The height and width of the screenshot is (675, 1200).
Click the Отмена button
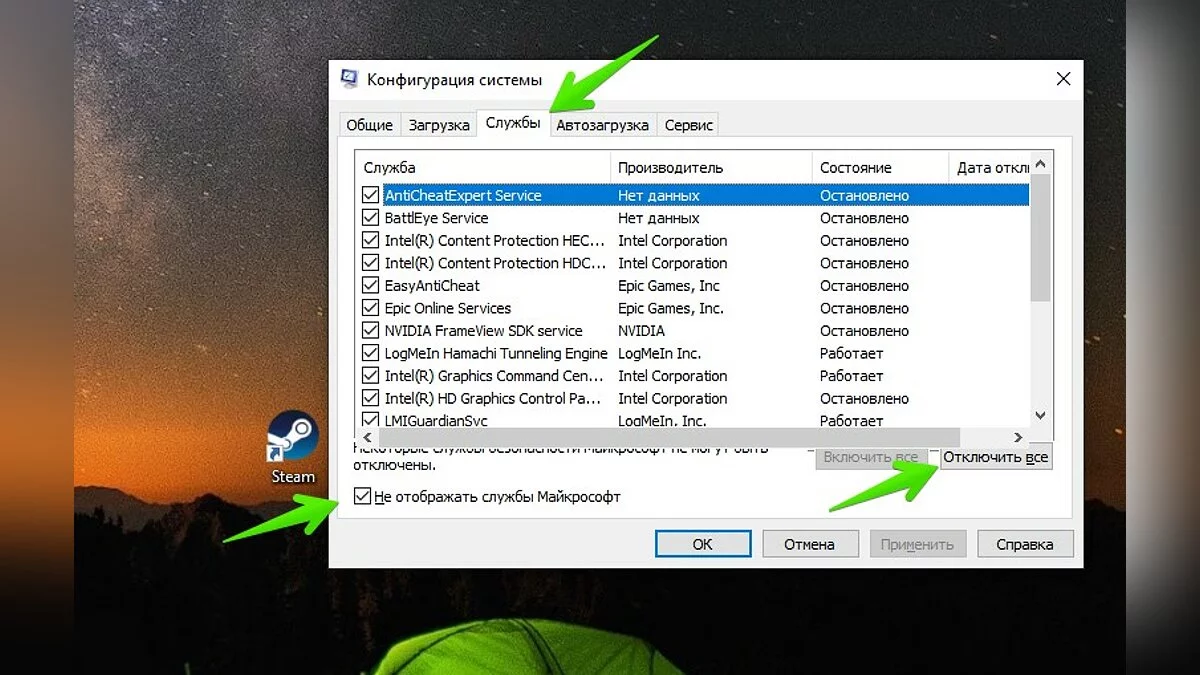coord(809,544)
